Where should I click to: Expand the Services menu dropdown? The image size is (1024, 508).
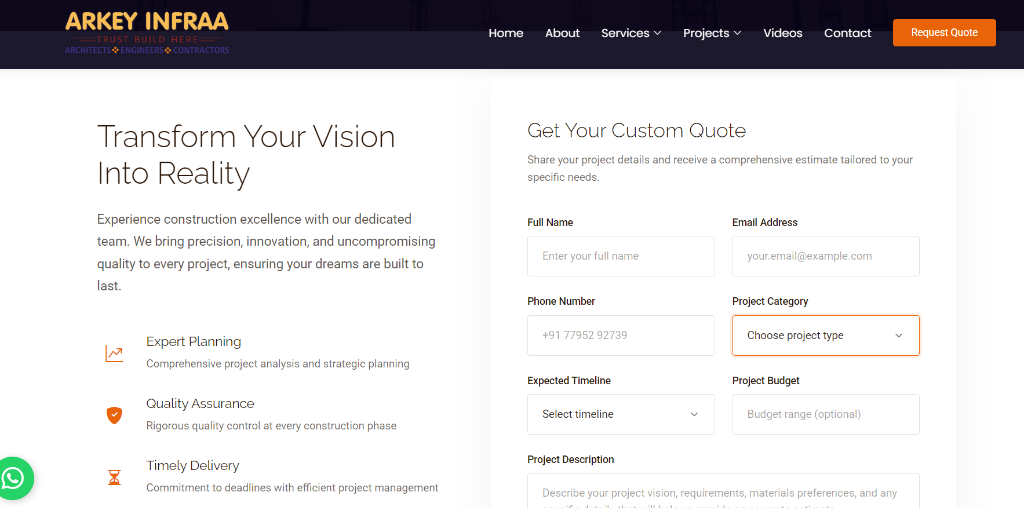click(x=631, y=33)
